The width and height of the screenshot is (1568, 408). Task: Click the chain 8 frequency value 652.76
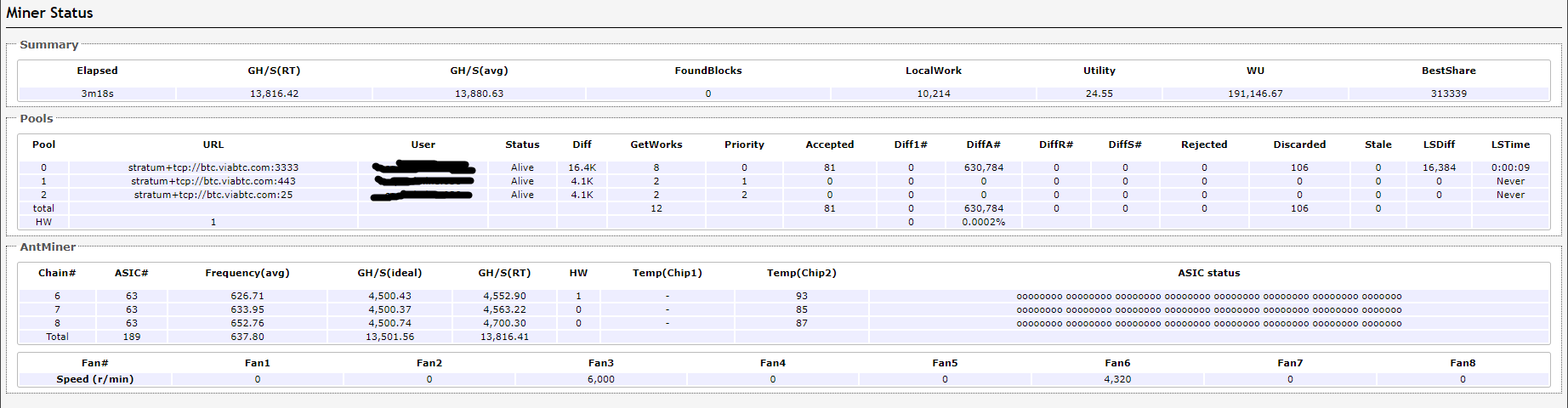(247, 323)
